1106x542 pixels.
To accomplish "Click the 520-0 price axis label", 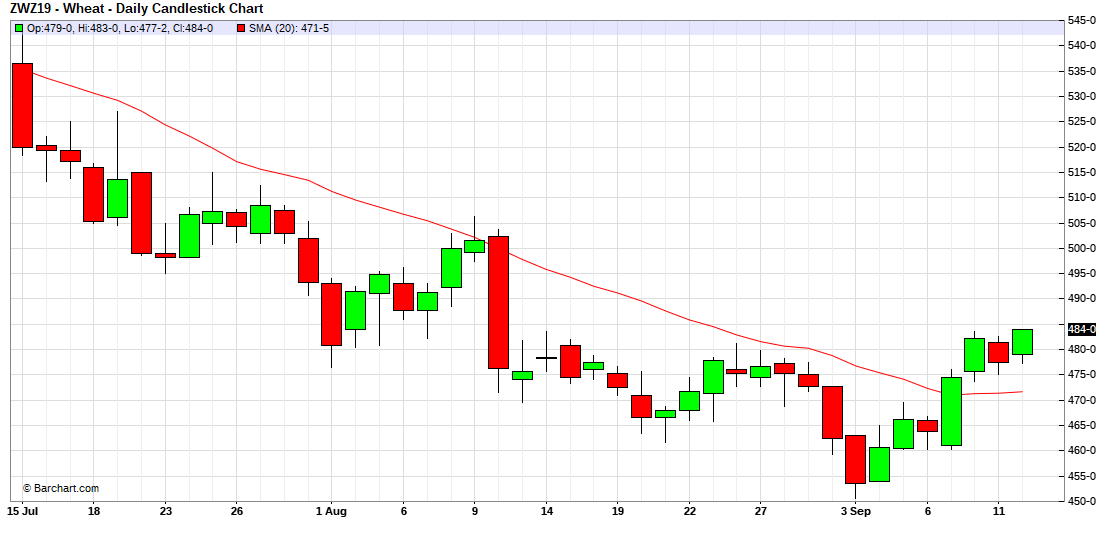I will (1082, 147).
